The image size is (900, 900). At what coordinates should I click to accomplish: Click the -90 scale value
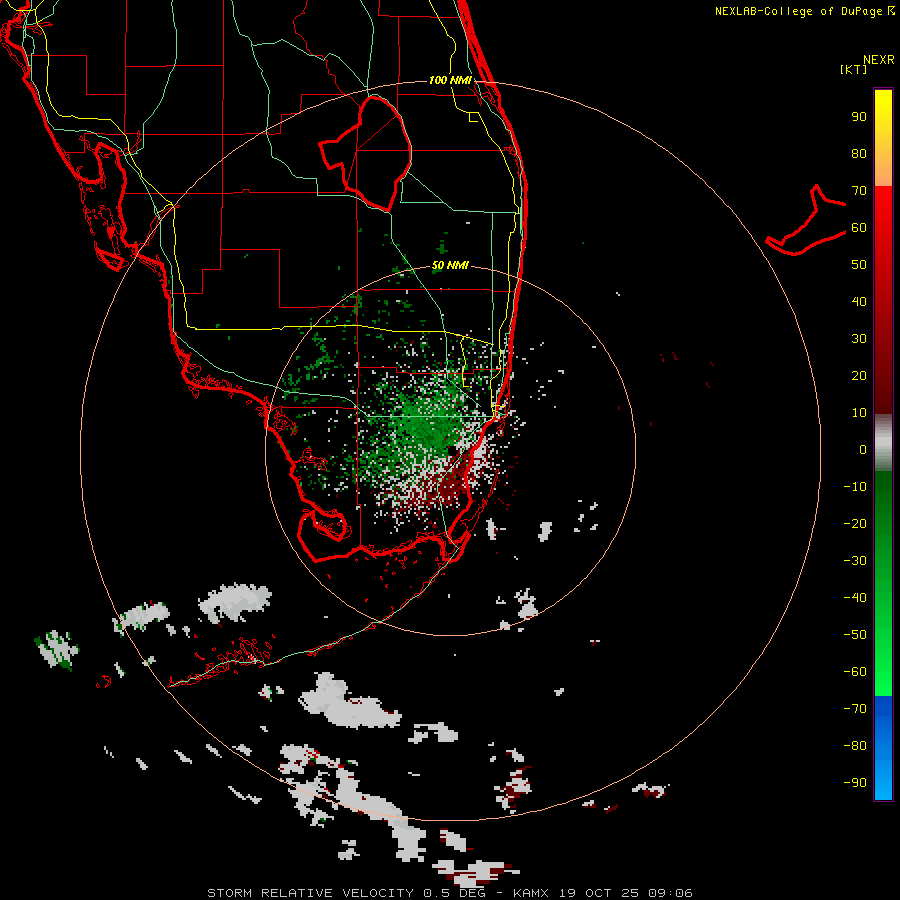[x=855, y=782]
